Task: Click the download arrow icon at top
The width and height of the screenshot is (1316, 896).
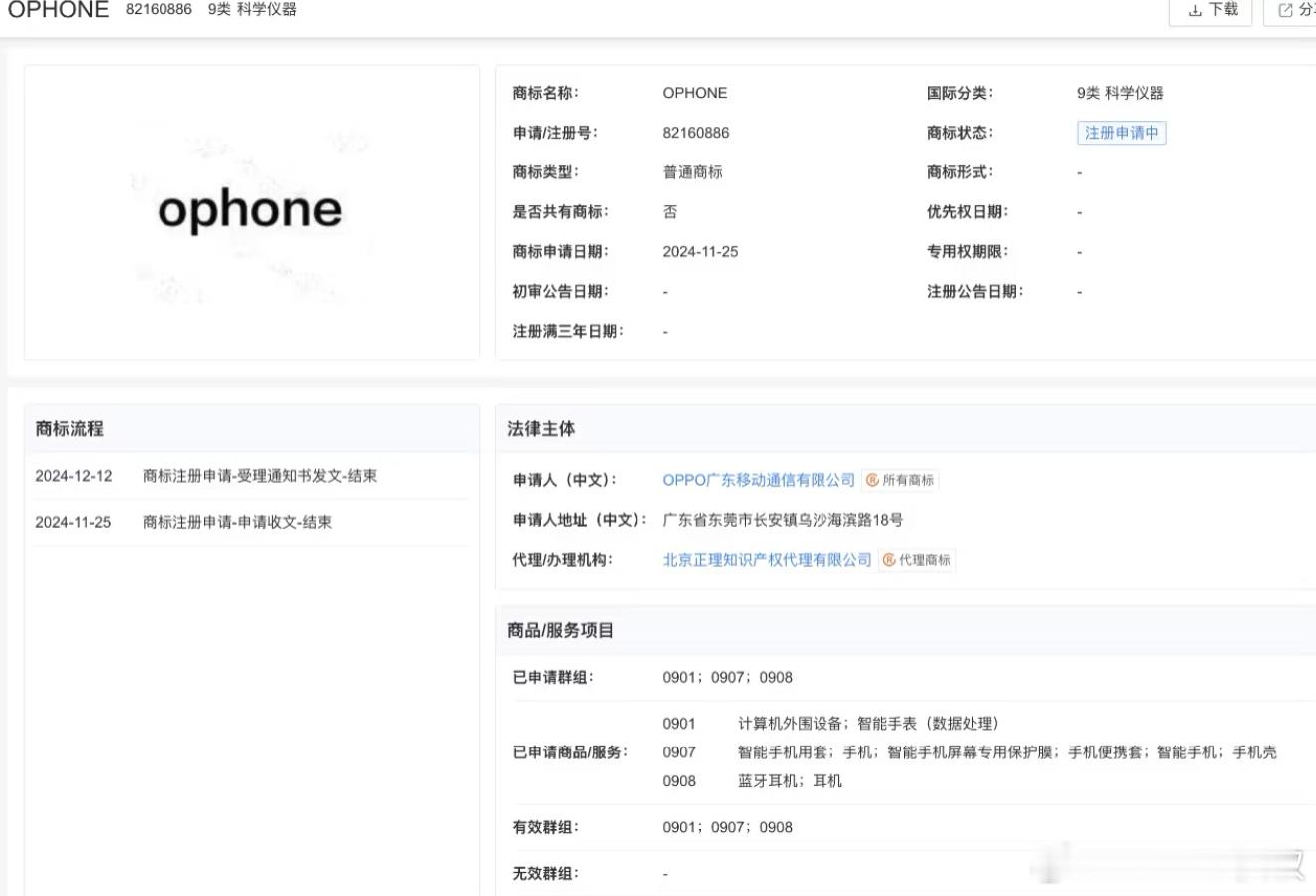Action: coord(1195,10)
